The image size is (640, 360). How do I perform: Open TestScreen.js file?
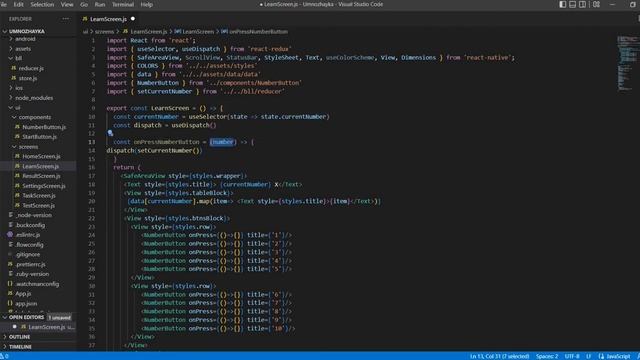[x=38, y=205]
